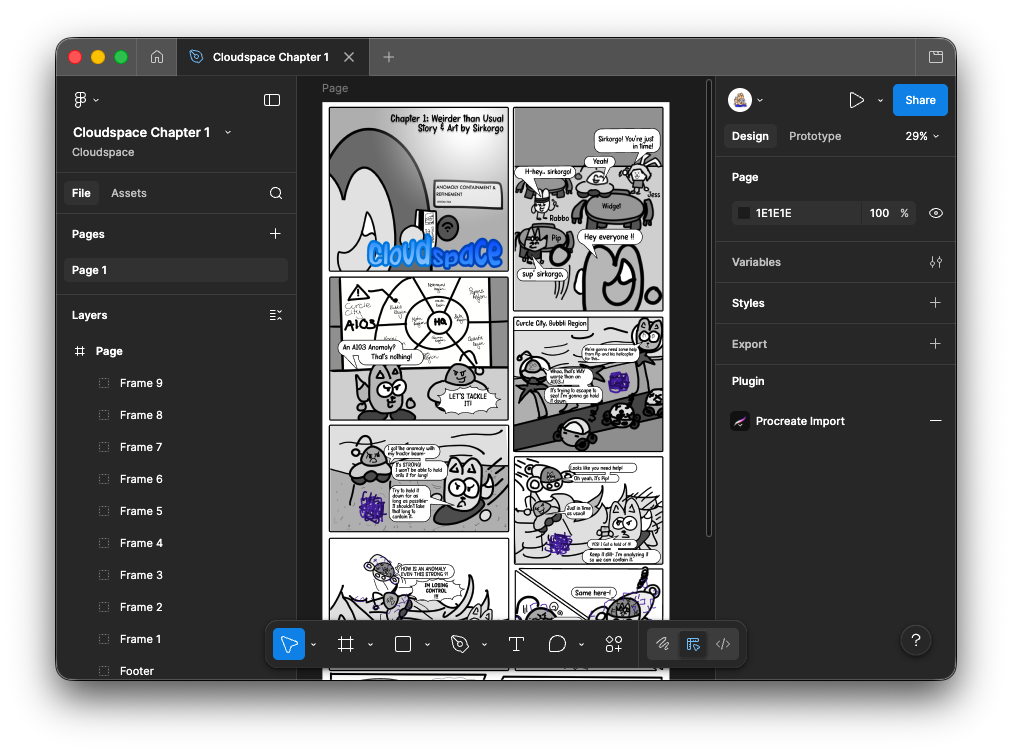Toggle the sidebar panel collapse icon
The width and height of the screenshot is (1012, 754).
point(272,100)
